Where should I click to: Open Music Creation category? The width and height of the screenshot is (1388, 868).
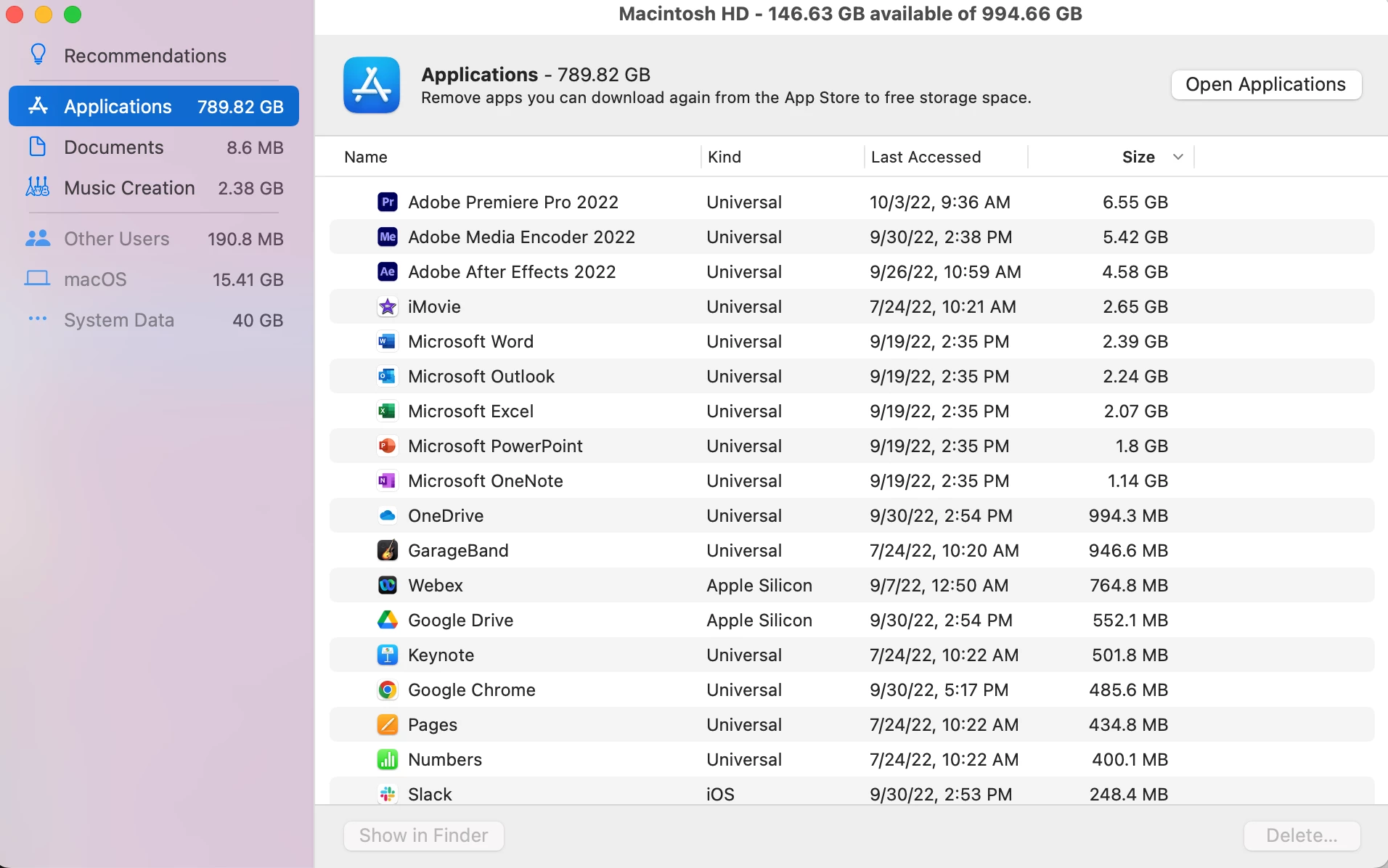[154, 188]
